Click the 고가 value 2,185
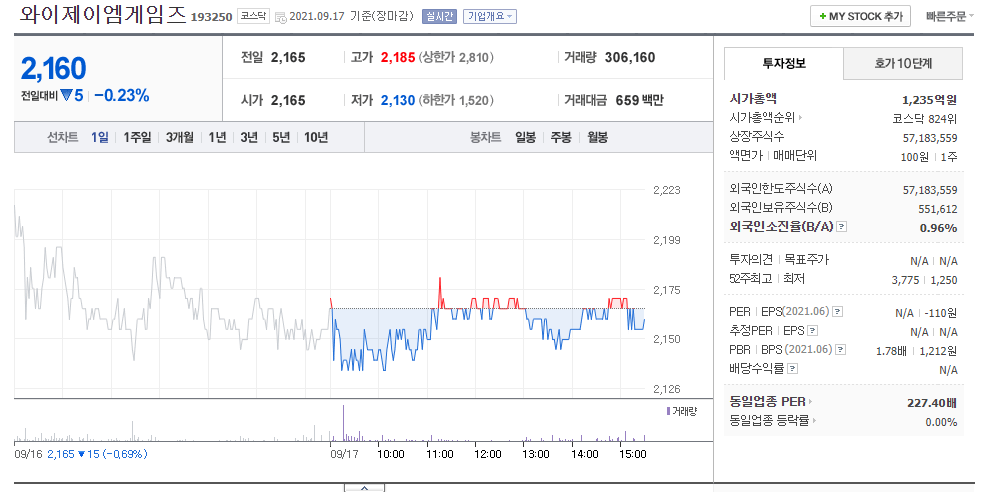 tap(398, 57)
